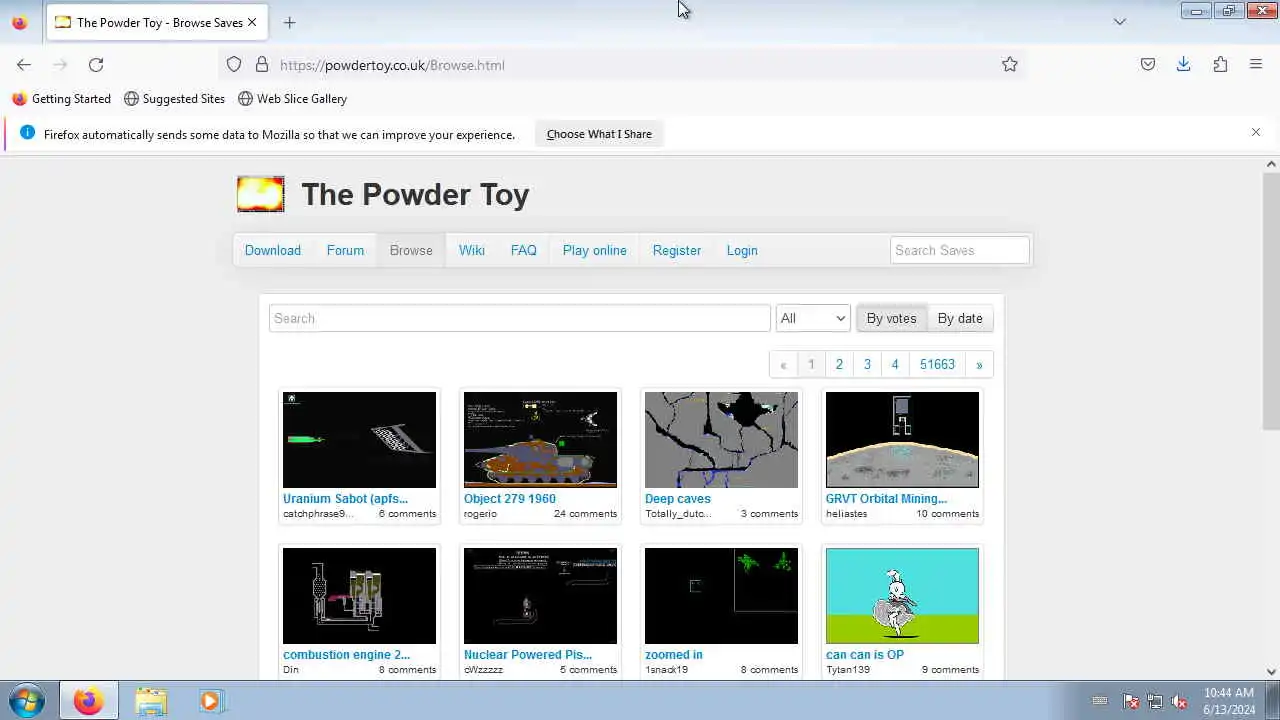1280x720 pixels.
Task: Open the can can is OP thumbnail
Action: click(902, 596)
